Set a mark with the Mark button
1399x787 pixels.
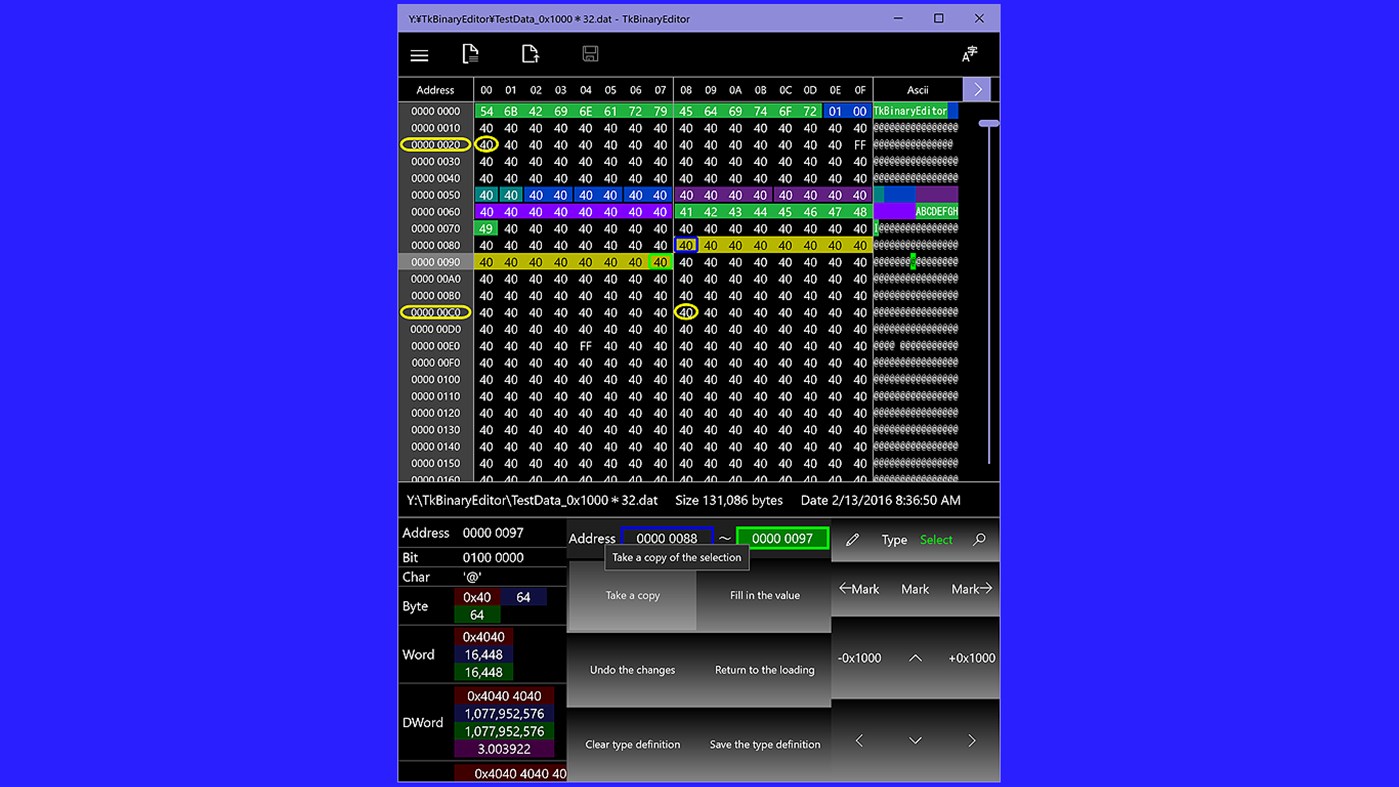(914, 589)
